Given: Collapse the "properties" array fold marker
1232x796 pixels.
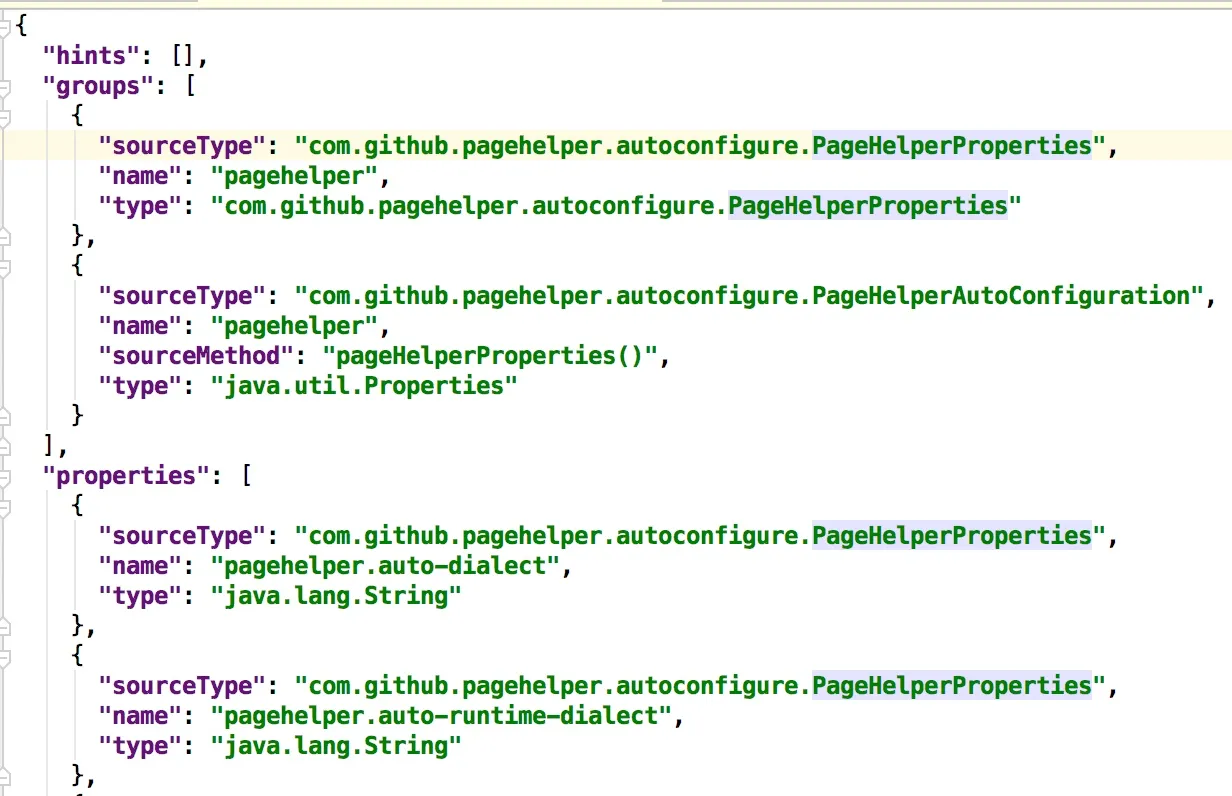Looking at the screenshot, I should point(4,476).
